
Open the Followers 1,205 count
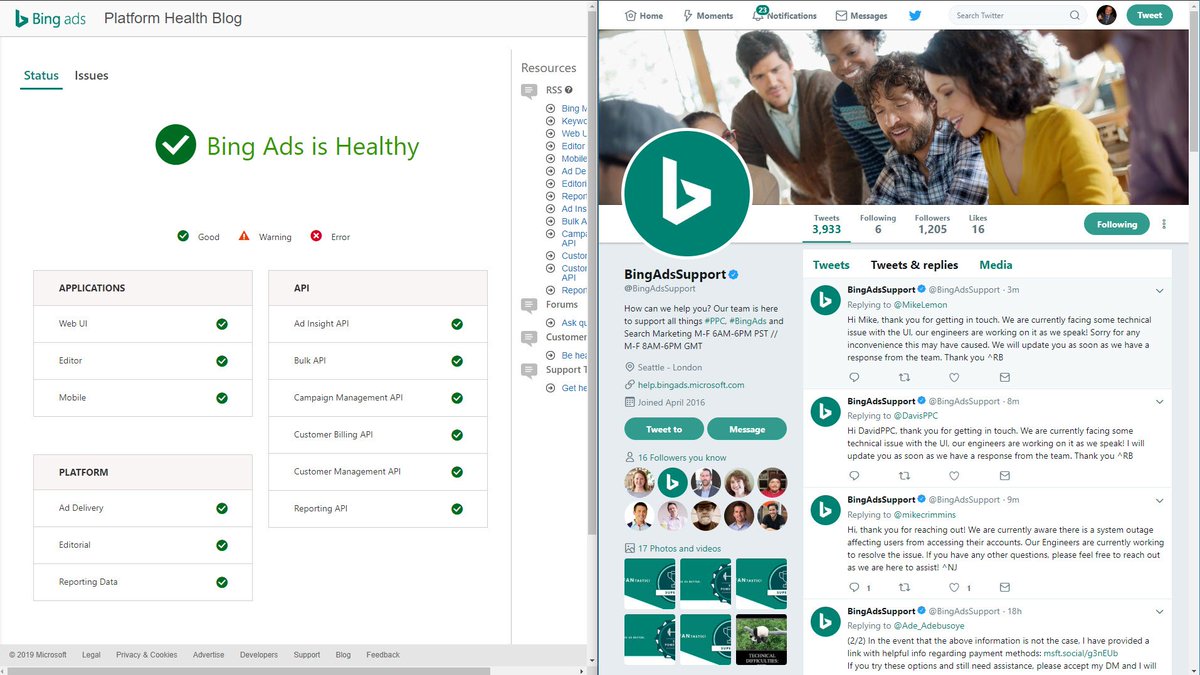(x=932, y=224)
